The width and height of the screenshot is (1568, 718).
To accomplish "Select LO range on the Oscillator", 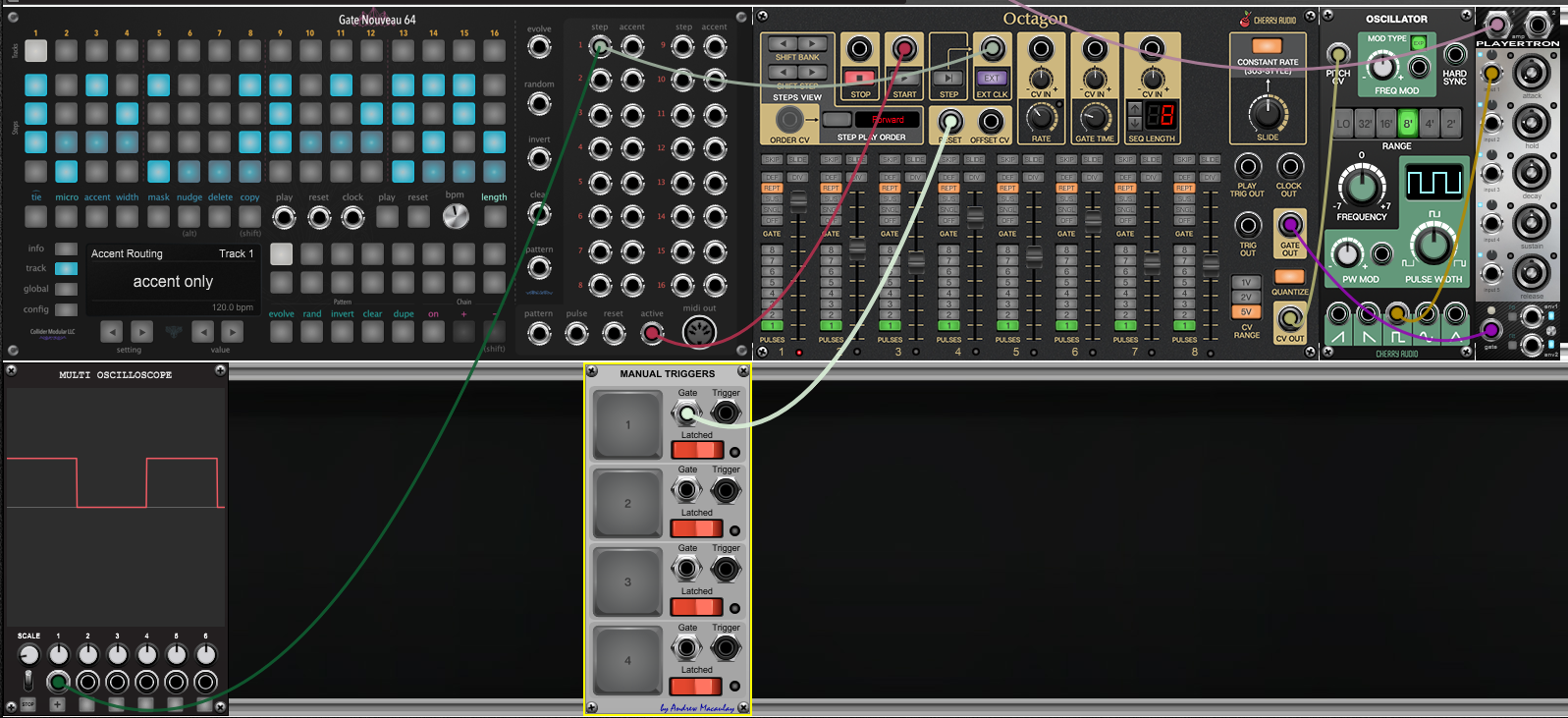I will point(1343,124).
